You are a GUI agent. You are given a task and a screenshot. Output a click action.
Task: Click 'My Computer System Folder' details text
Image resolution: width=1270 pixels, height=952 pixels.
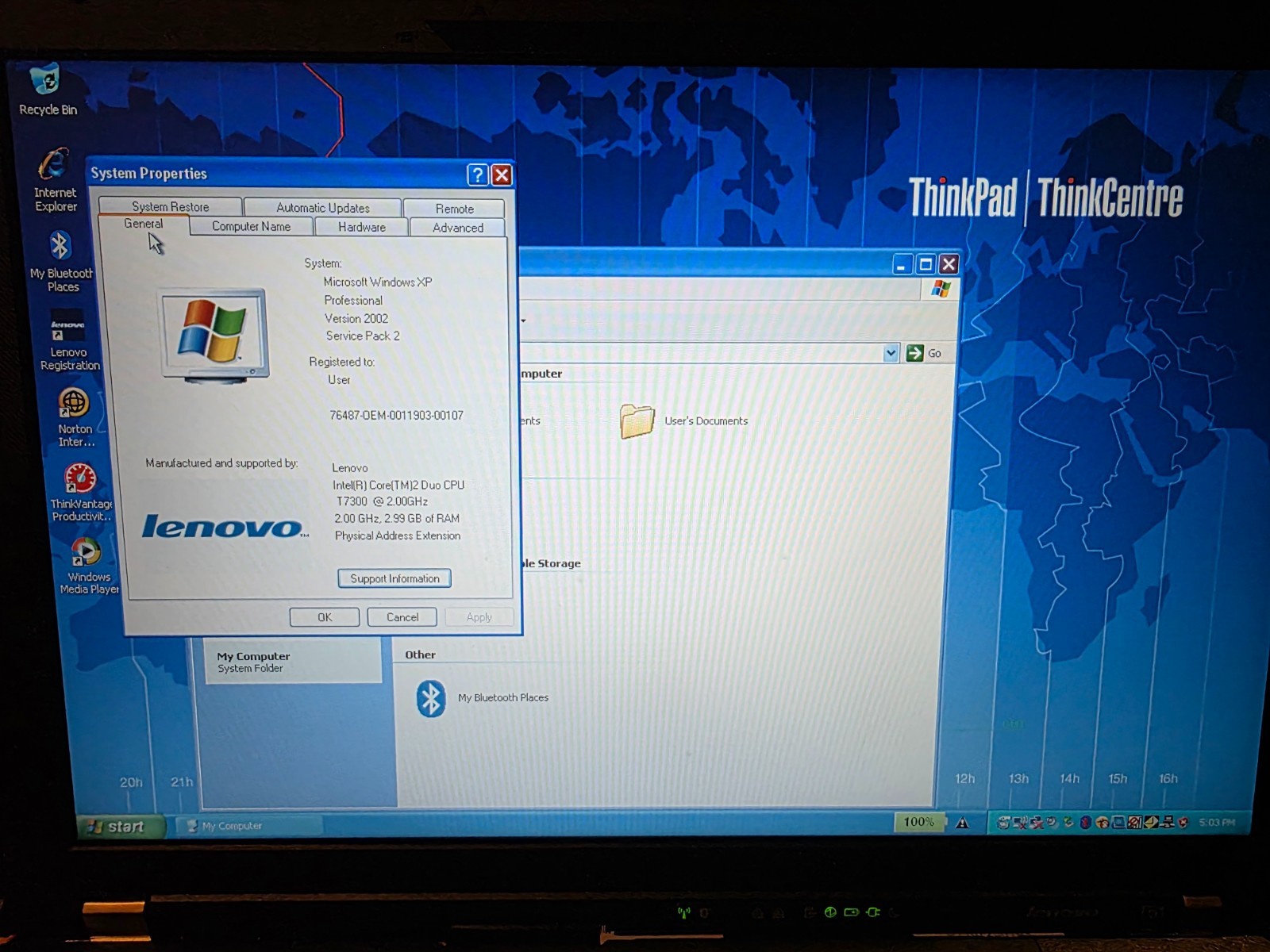coord(253,662)
